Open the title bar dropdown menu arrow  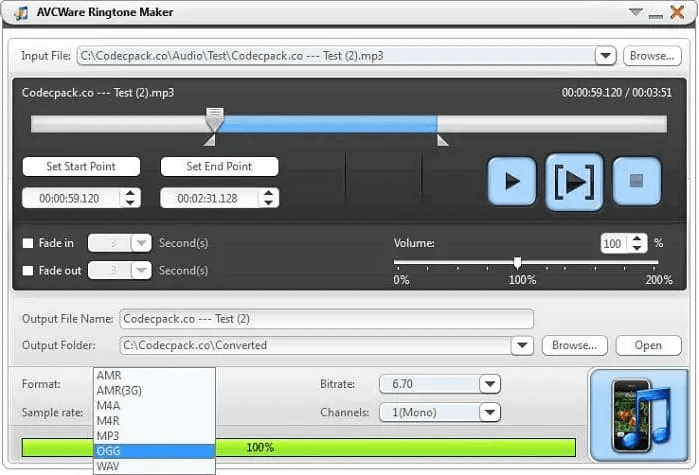pos(634,12)
